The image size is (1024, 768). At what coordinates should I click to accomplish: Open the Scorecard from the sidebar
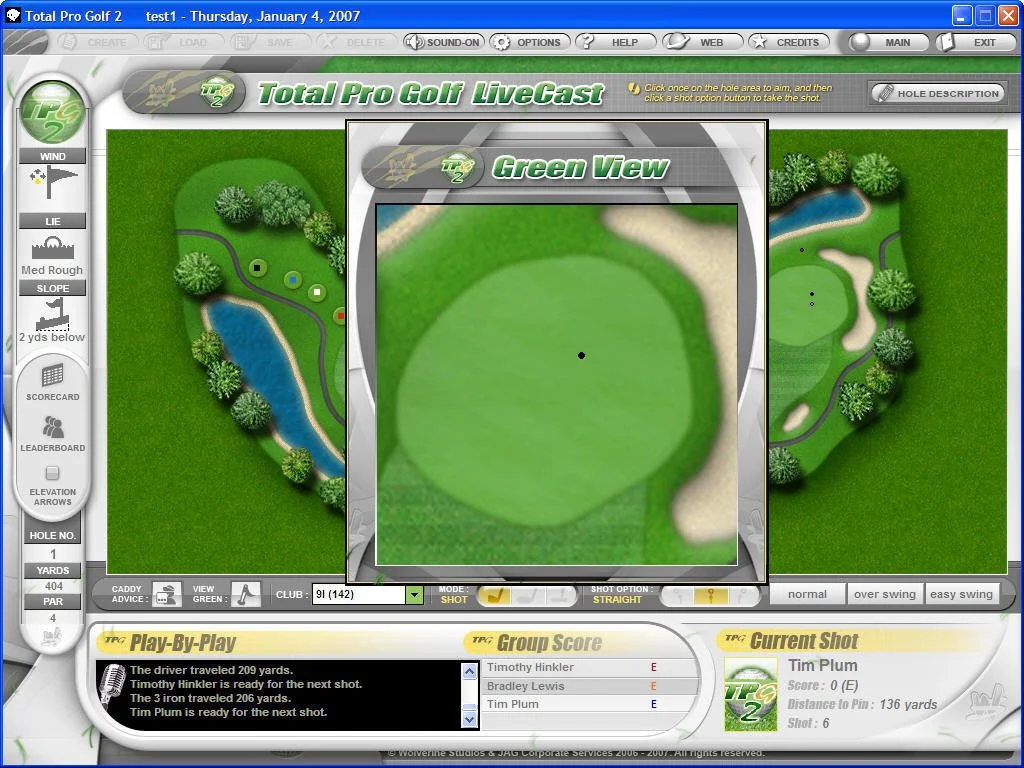click(52, 382)
